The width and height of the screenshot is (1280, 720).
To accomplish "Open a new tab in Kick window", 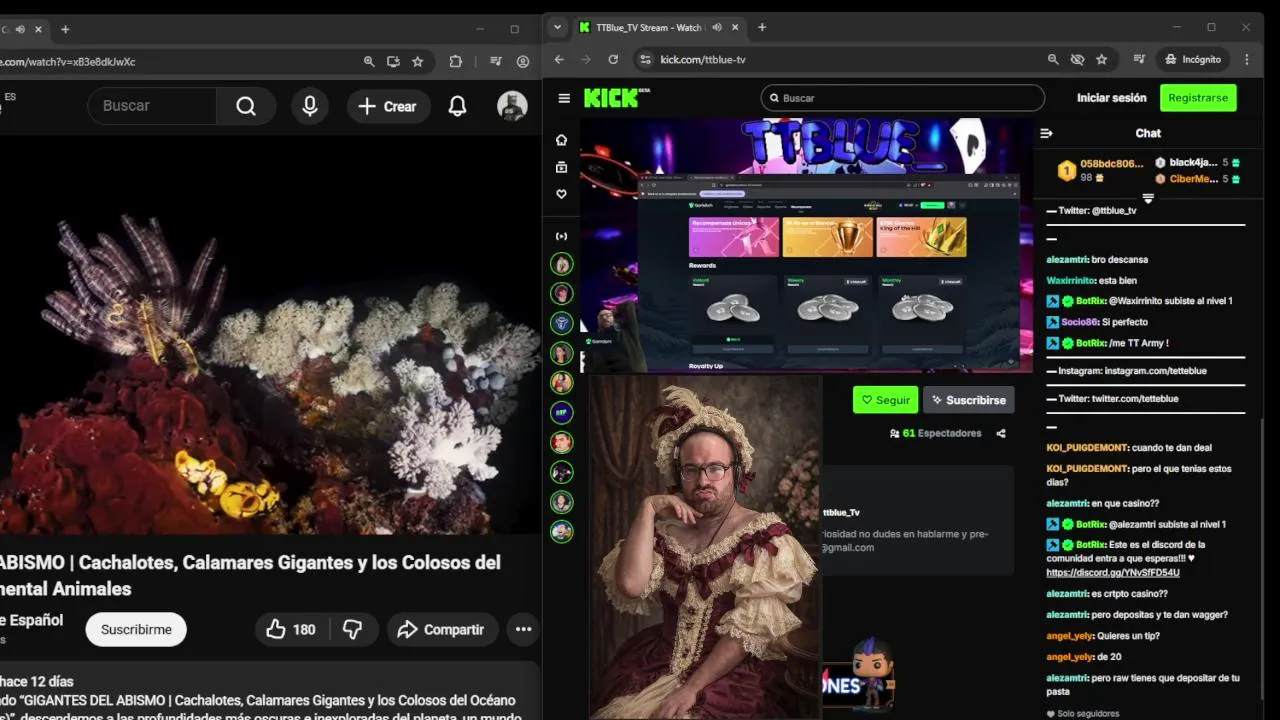I will tap(762, 27).
